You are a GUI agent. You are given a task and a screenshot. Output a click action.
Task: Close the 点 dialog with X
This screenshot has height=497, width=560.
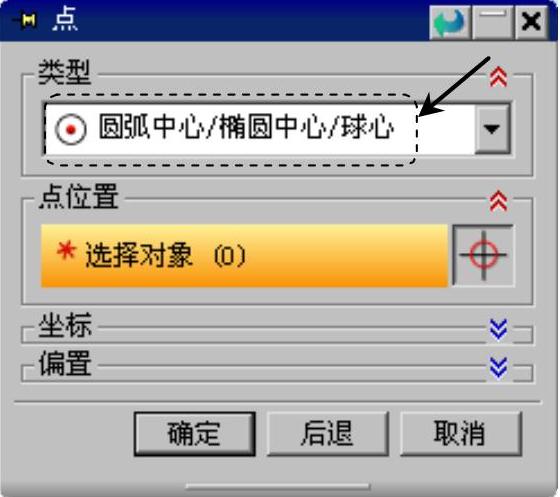coord(531,22)
